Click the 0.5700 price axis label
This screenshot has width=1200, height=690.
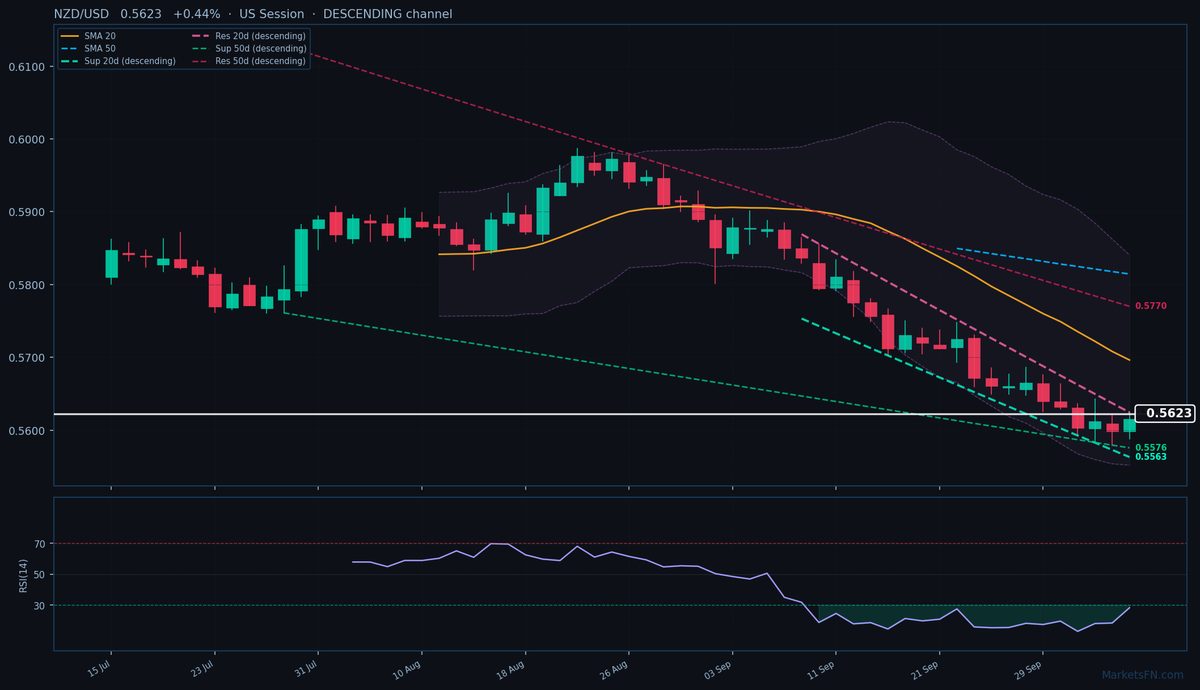pos(25,358)
